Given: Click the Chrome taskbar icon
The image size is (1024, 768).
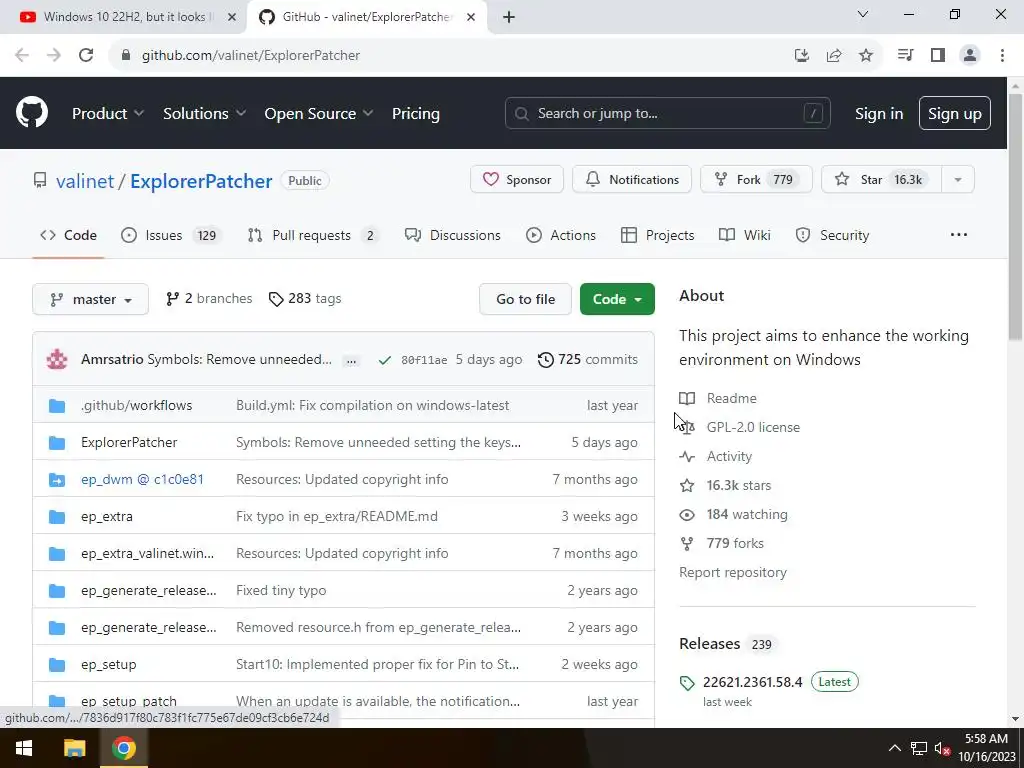Looking at the screenshot, I should pyautogui.click(x=123, y=748).
